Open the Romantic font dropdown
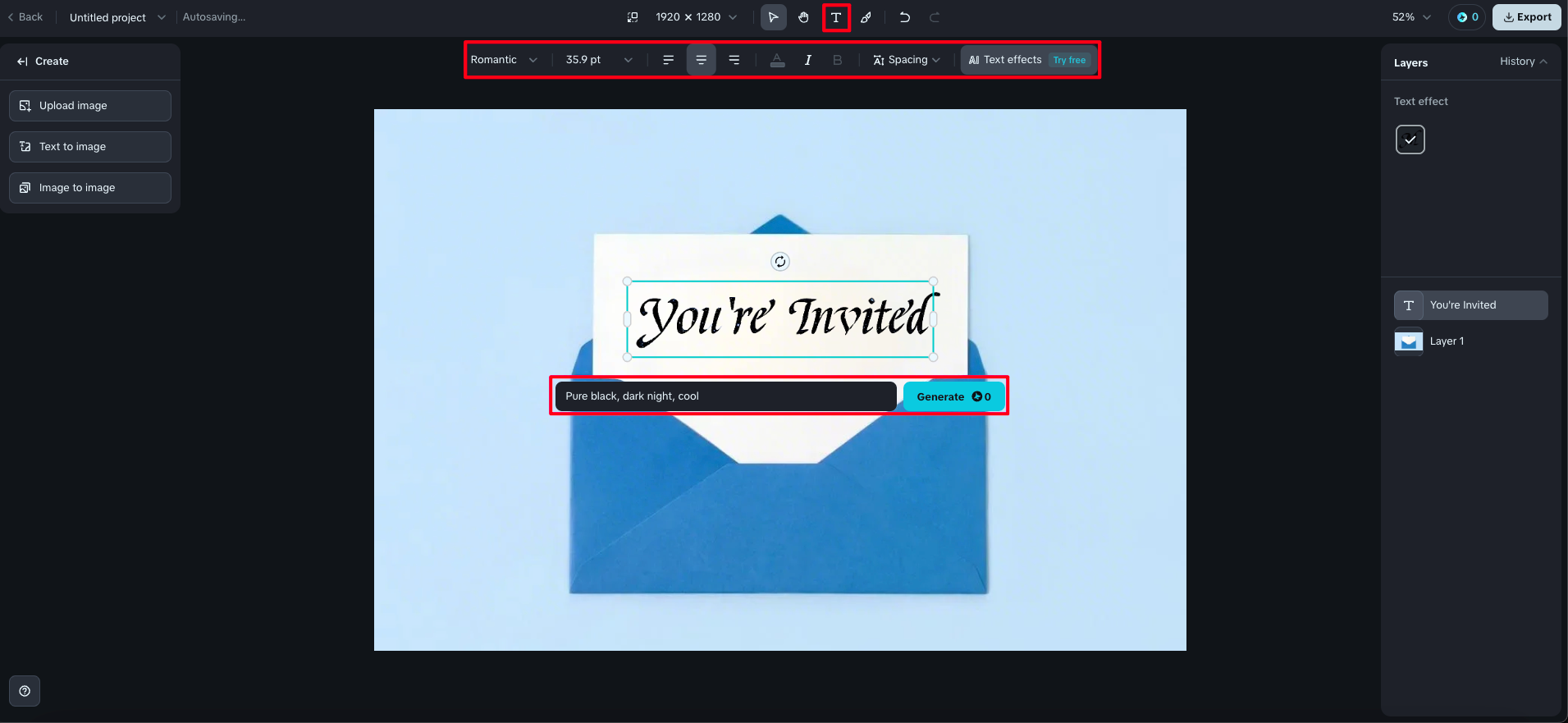The image size is (1568, 723). point(504,60)
